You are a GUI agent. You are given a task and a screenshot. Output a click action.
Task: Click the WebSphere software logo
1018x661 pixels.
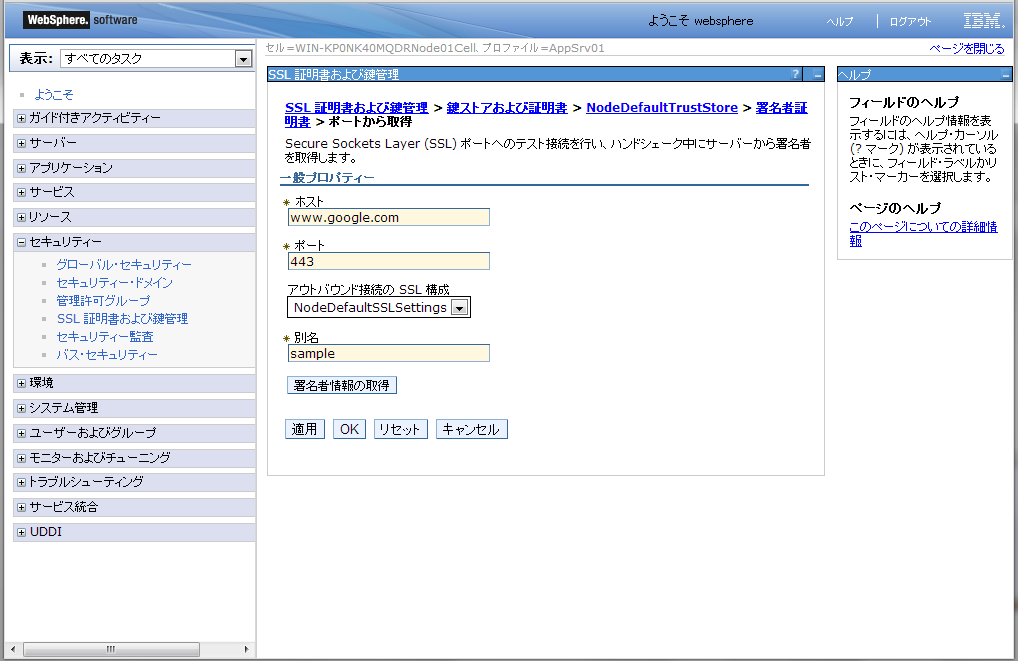pyautogui.click(x=81, y=20)
